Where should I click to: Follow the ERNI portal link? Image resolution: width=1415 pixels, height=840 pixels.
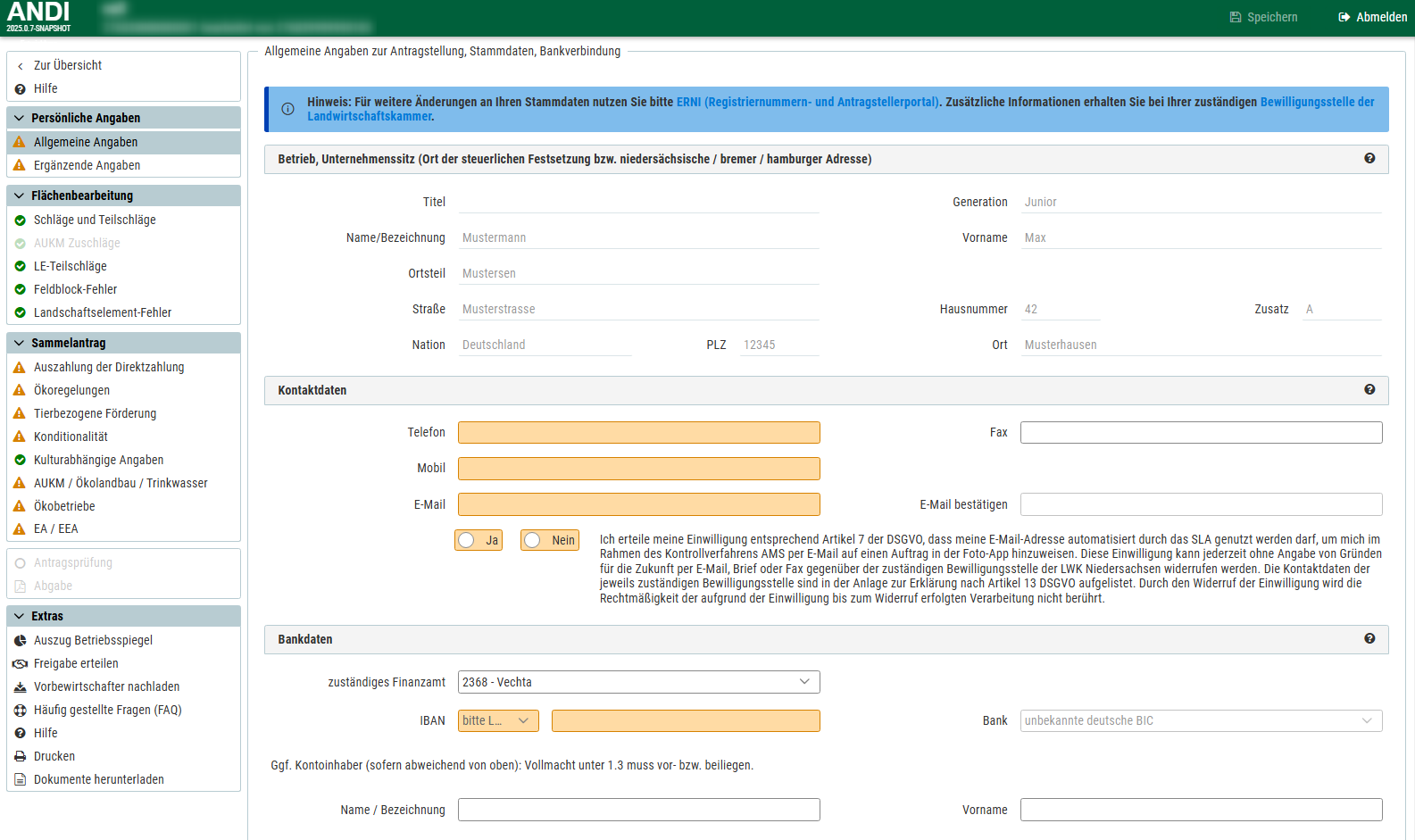pos(807,102)
